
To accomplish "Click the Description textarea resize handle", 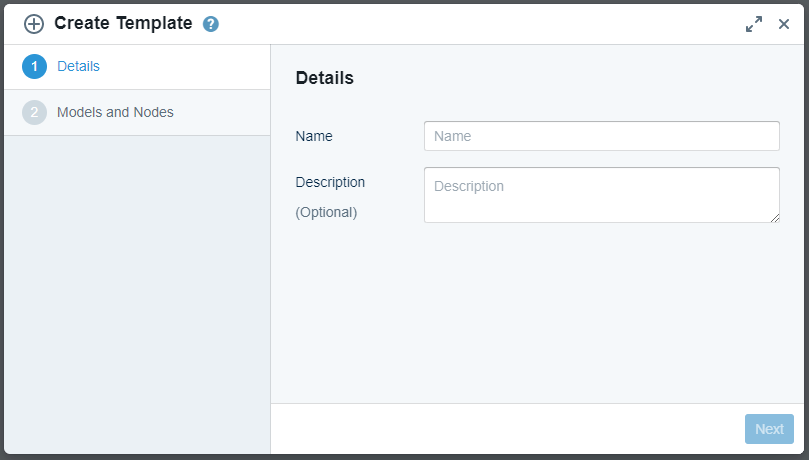I will tap(775, 217).
